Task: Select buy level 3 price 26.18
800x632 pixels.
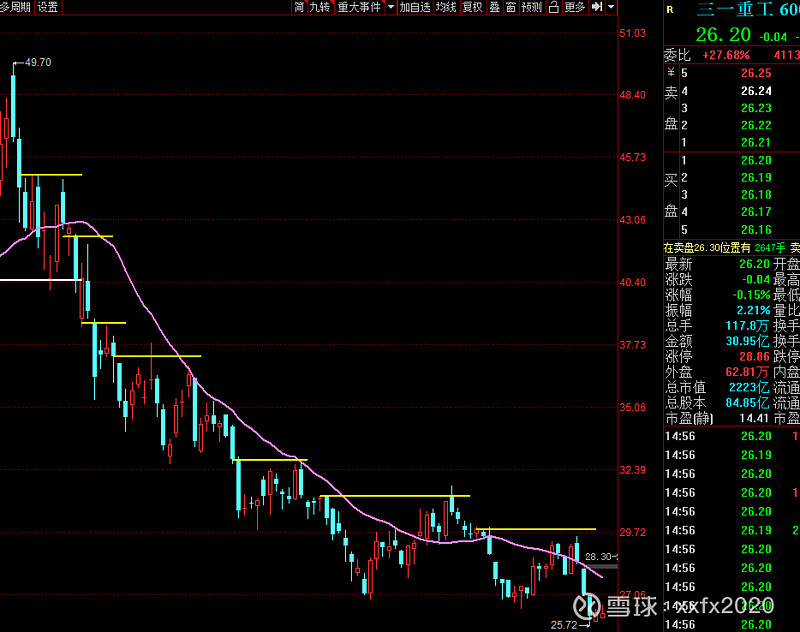Action: [756, 195]
